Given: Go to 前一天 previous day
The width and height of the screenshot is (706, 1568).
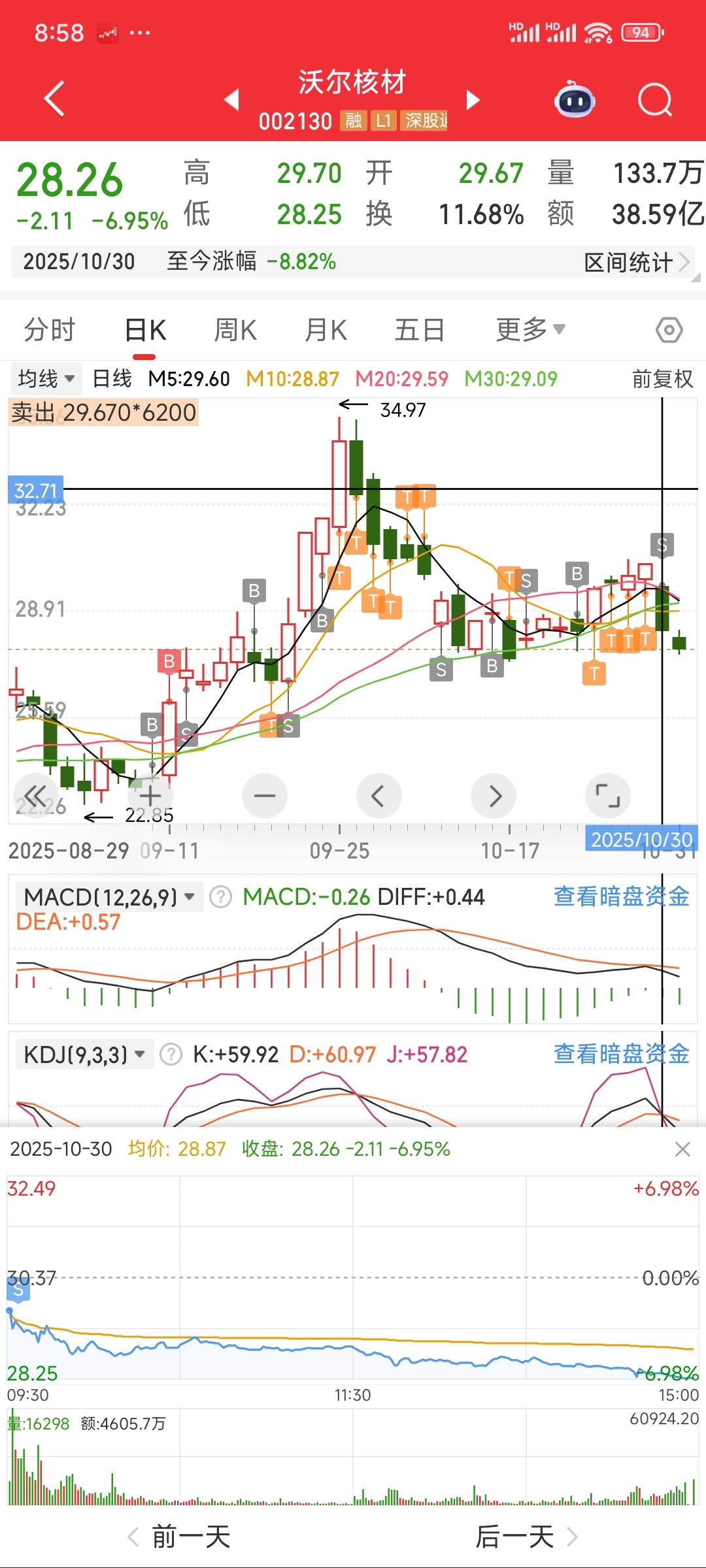Looking at the screenshot, I should (179, 1537).
